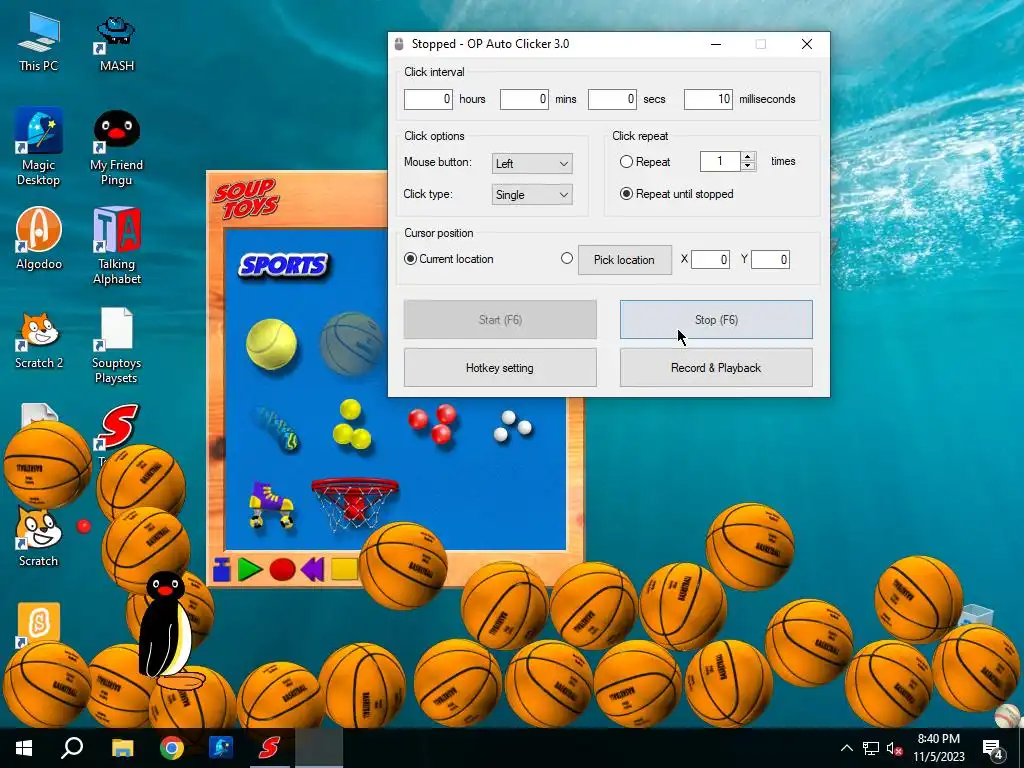This screenshot has height=768, width=1024.
Task: Open taskbar search magnifier
Action: click(x=72, y=748)
